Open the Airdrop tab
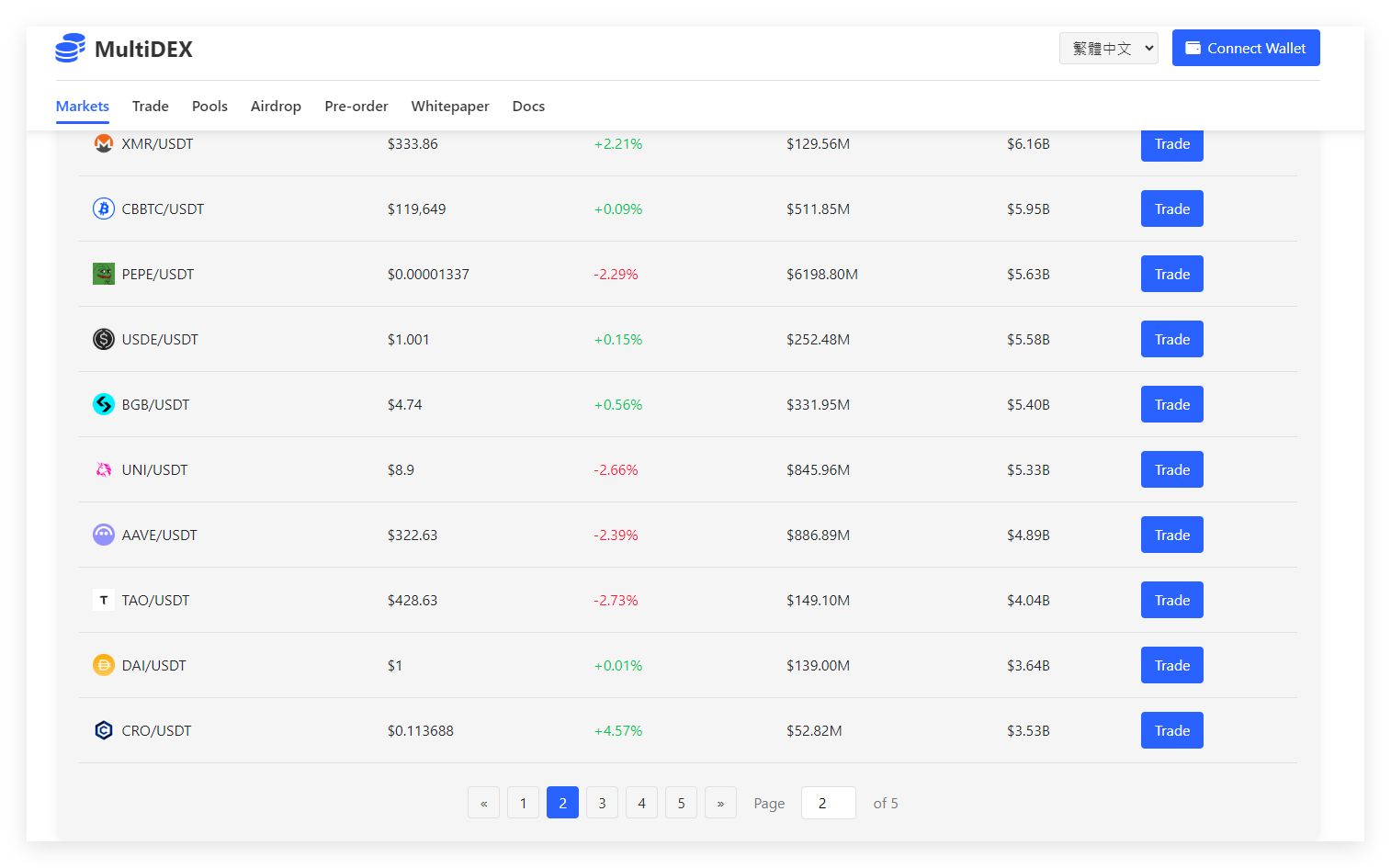 276,107
